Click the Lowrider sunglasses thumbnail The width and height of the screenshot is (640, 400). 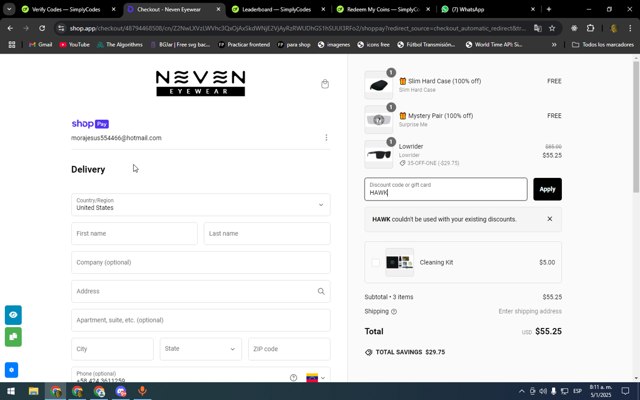pos(378,154)
